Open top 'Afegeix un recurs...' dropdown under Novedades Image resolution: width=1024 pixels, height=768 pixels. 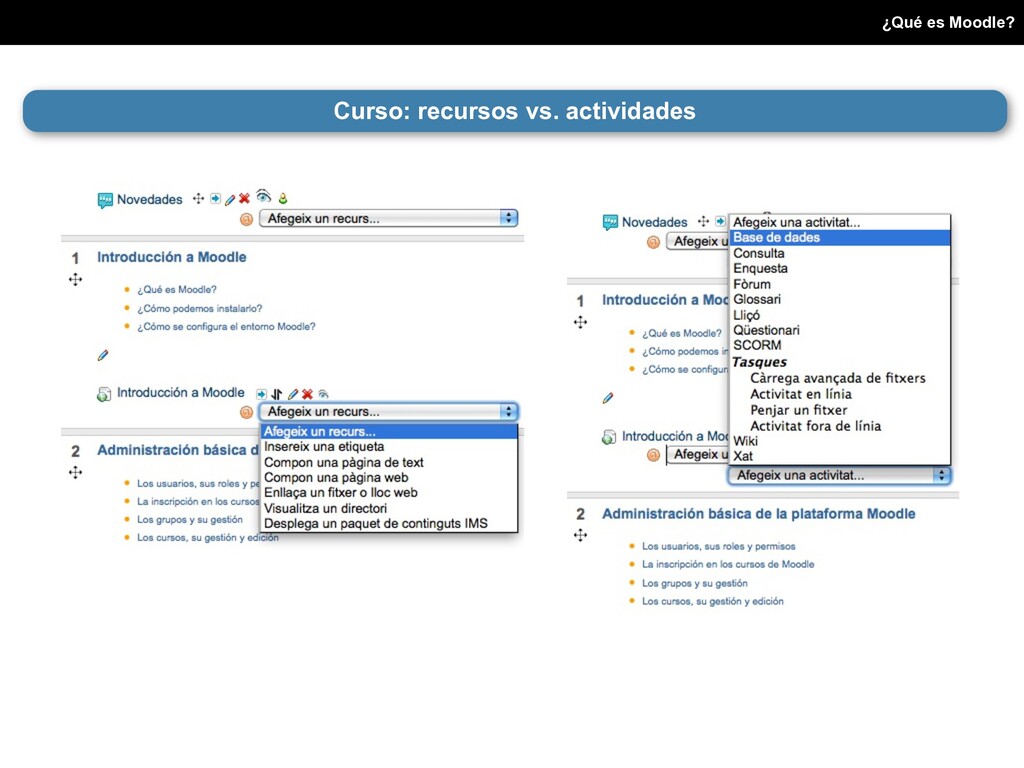pyautogui.click(x=389, y=219)
